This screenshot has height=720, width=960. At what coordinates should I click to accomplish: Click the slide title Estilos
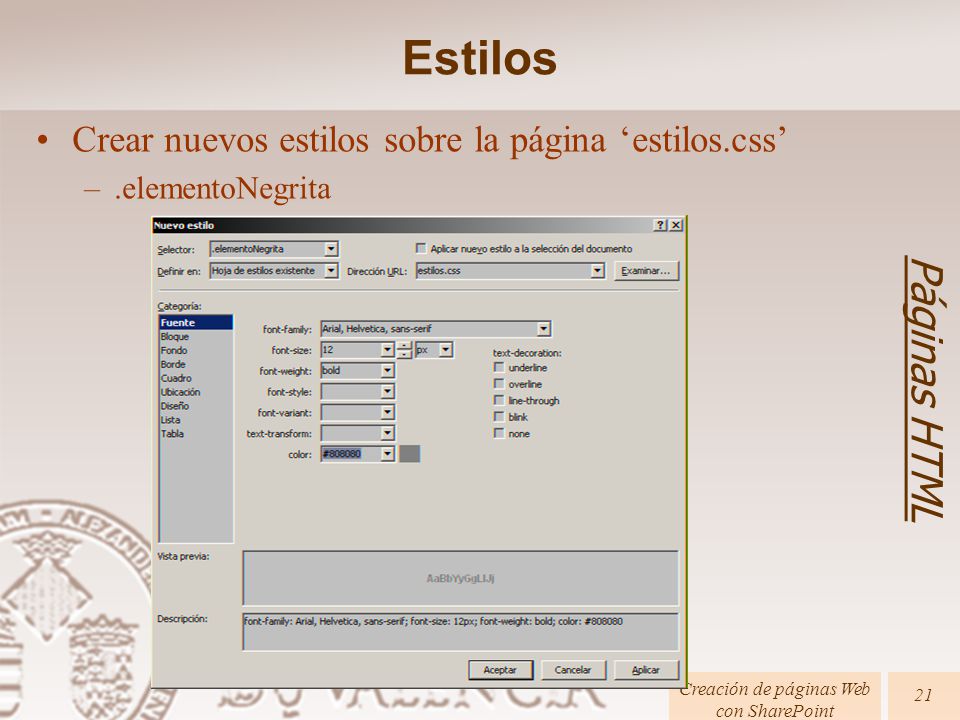(x=479, y=58)
